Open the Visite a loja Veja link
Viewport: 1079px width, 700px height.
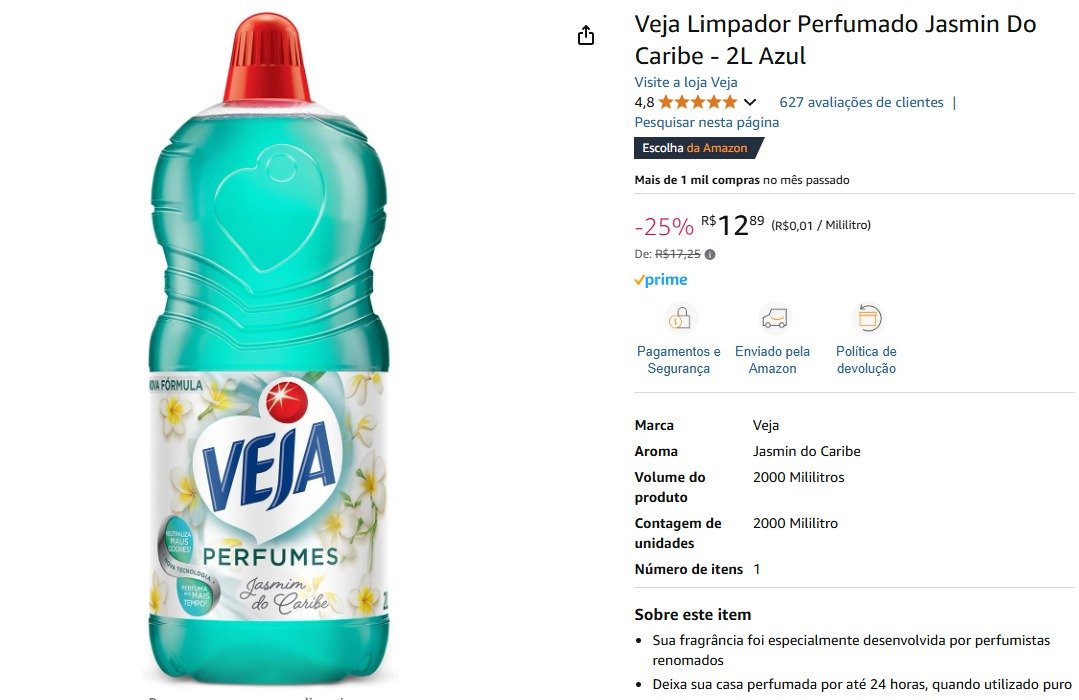685,82
